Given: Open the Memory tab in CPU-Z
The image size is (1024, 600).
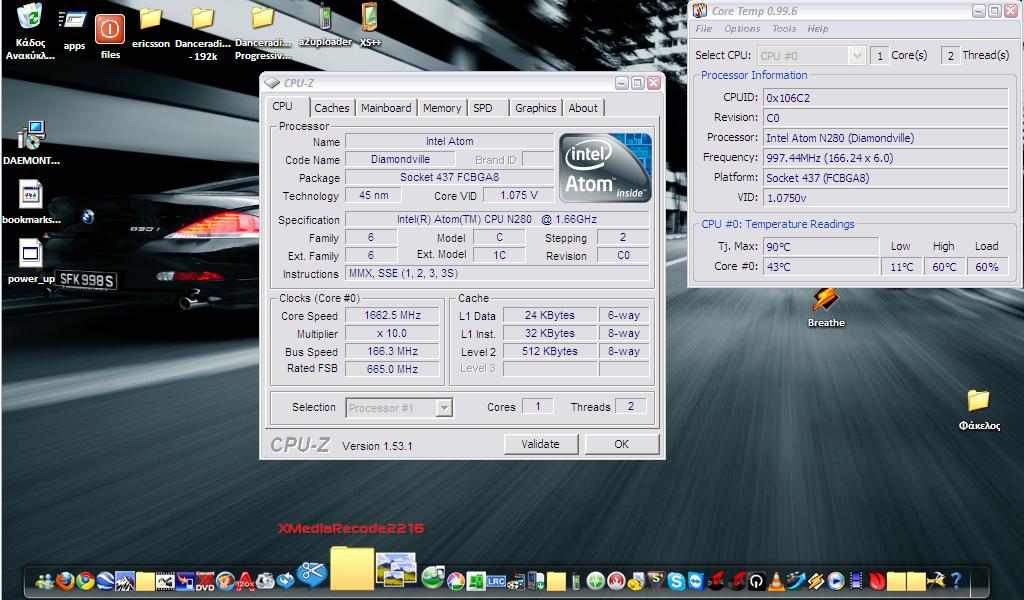Looking at the screenshot, I should click(441, 108).
